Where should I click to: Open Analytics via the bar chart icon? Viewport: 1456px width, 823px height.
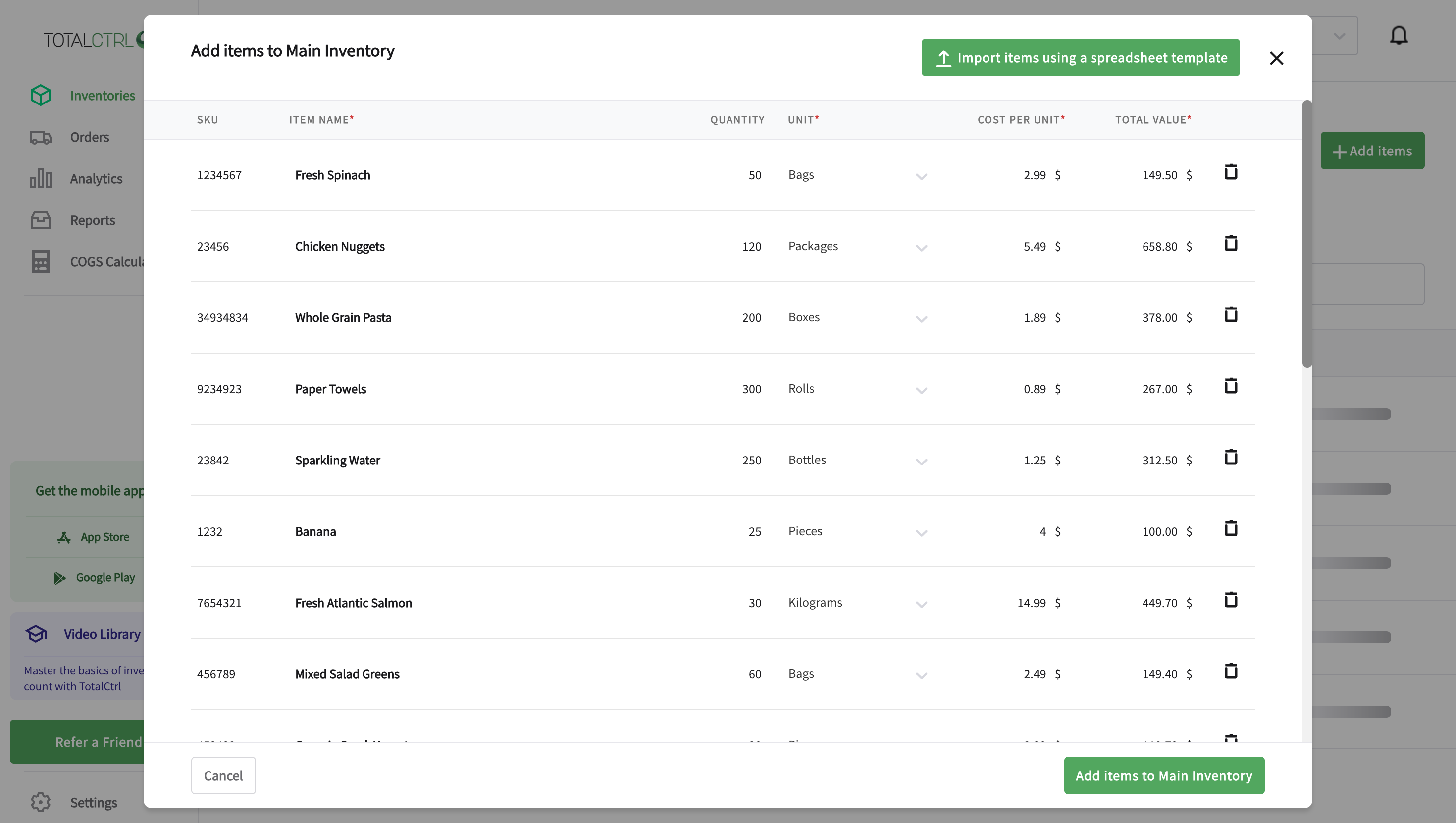coord(40,178)
